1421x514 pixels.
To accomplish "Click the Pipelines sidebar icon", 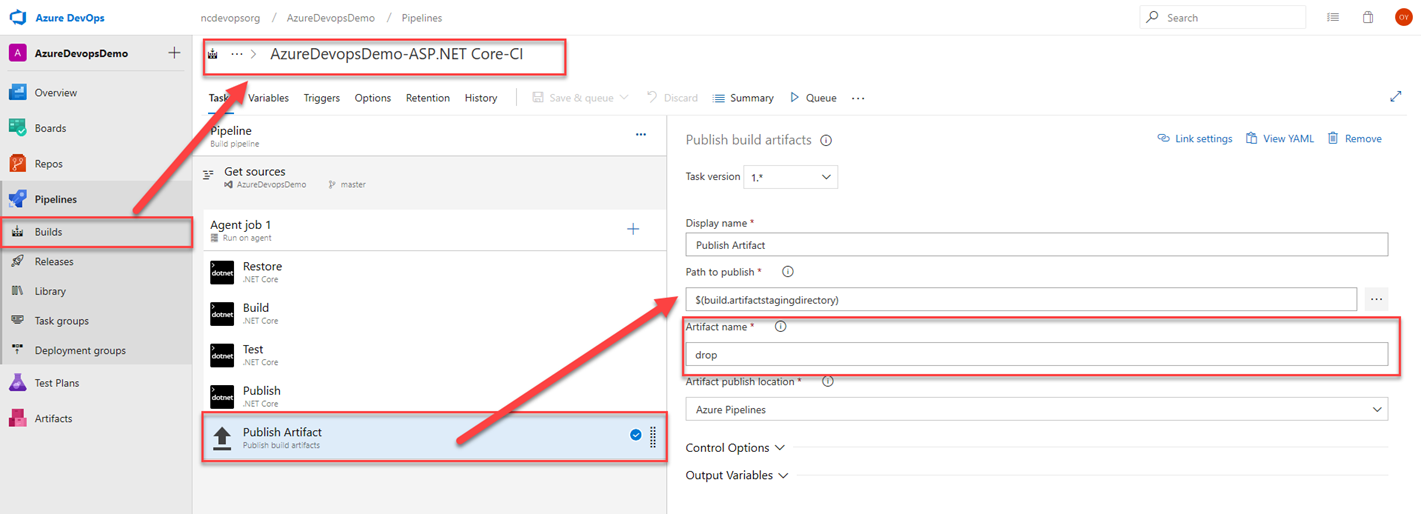I will [x=17, y=199].
